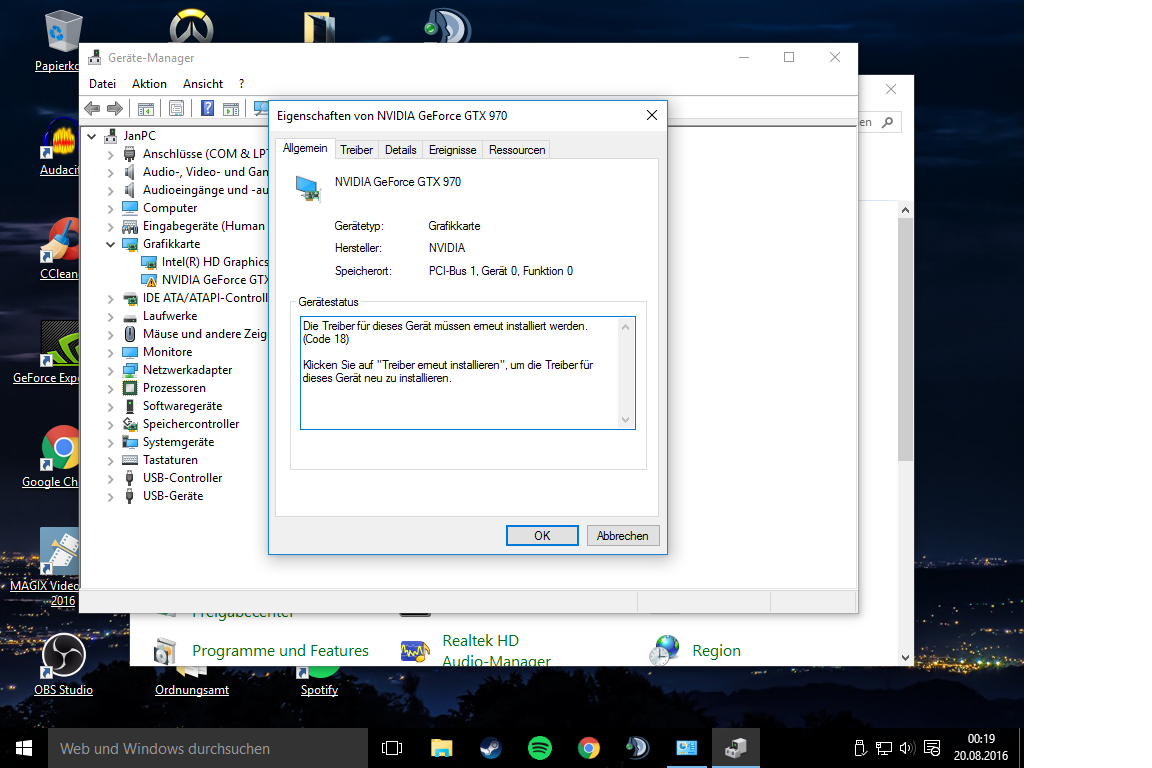This screenshot has height=768, width=1152.
Task: Click the Control Panel vertical scrollbar thumb
Action: [905, 340]
